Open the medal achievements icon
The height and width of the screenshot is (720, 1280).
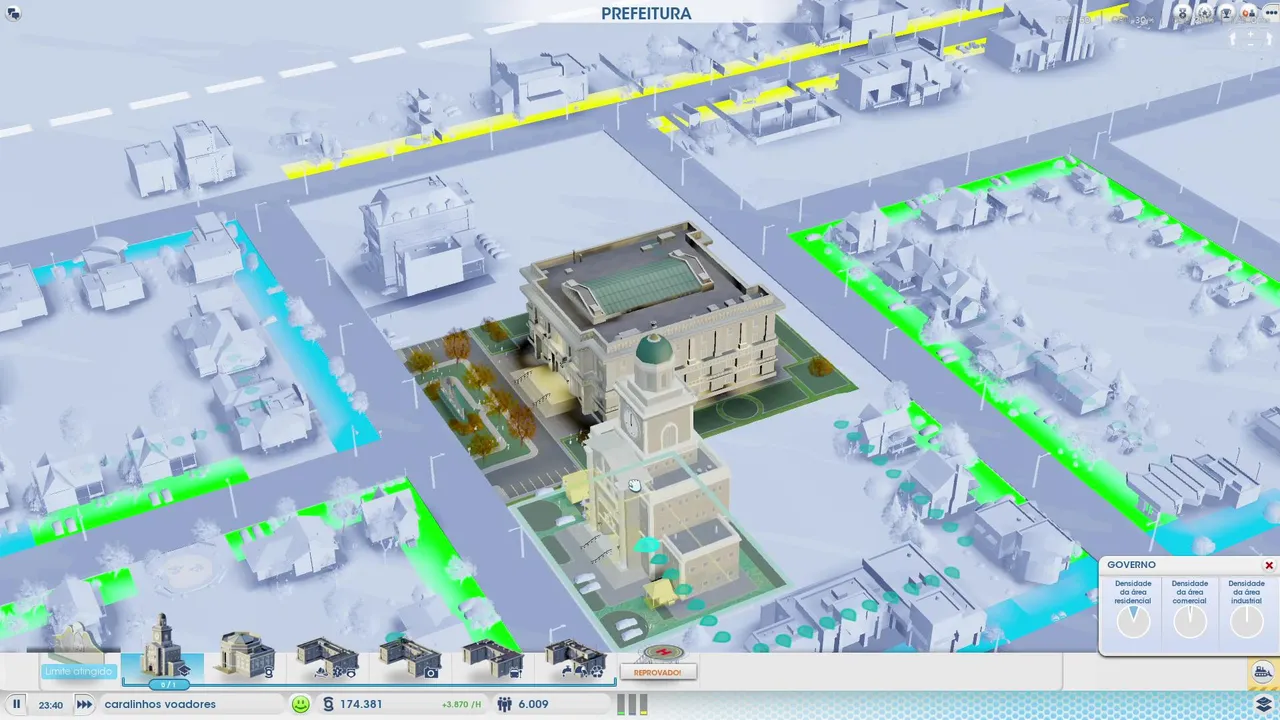coord(1183,13)
